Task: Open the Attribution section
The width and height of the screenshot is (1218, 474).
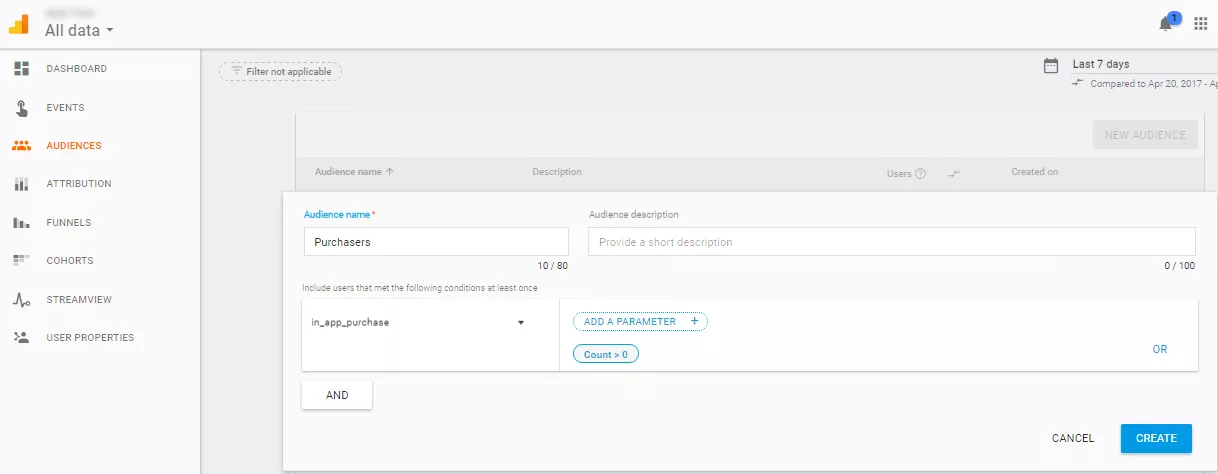Action: click(79, 184)
